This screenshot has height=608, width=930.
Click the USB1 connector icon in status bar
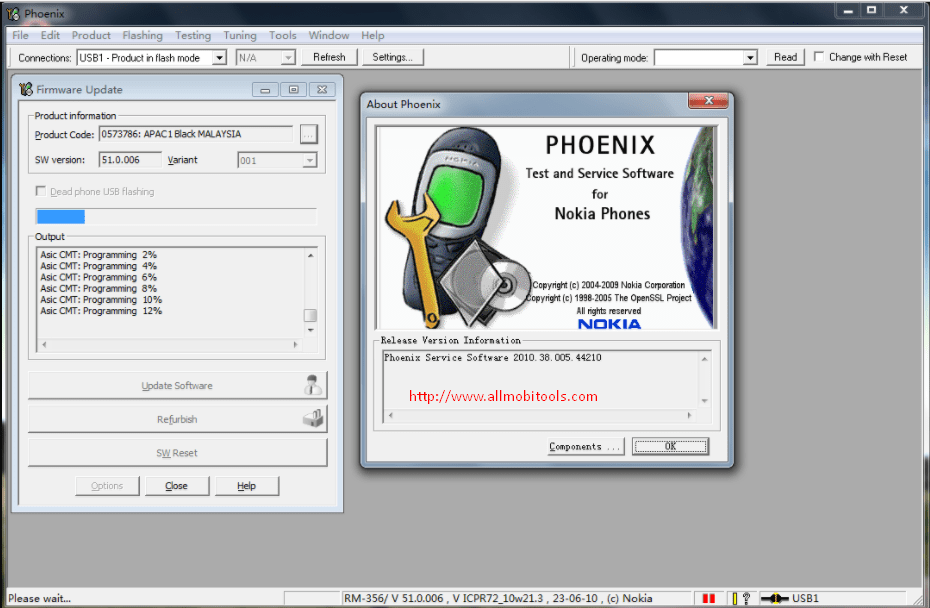pyautogui.click(x=774, y=598)
